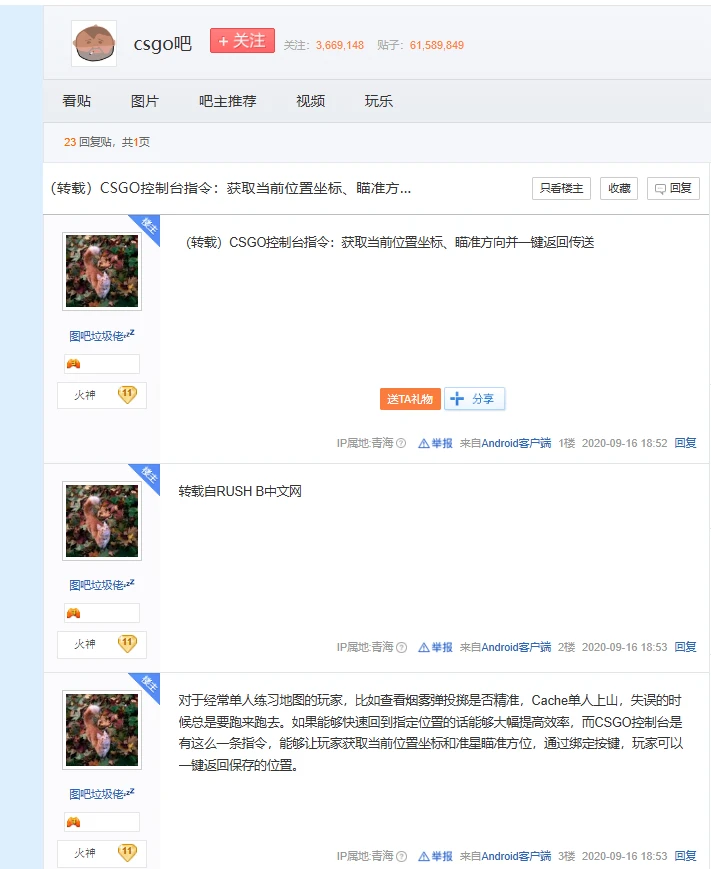Click the thread title (转载) CSGO控制台指令

pos(231,188)
